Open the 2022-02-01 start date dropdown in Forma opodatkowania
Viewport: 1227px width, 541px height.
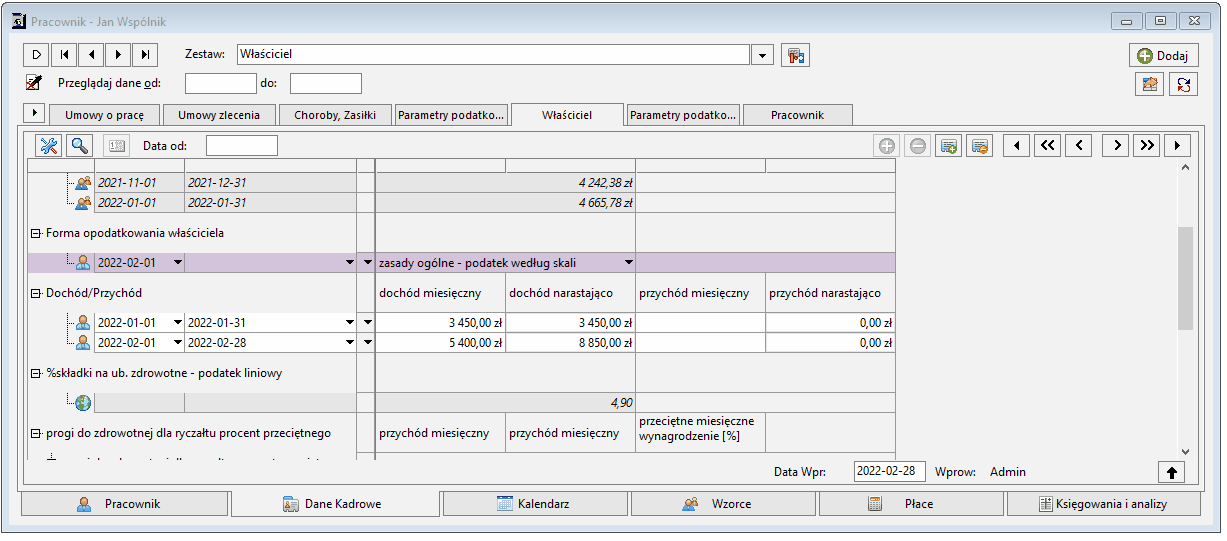(178, 263)
